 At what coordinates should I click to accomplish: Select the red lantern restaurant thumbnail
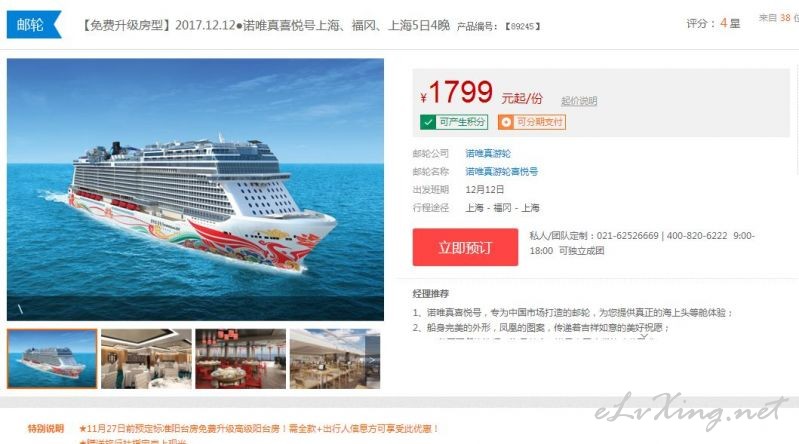pyautogui.click(x=241, y=359)
